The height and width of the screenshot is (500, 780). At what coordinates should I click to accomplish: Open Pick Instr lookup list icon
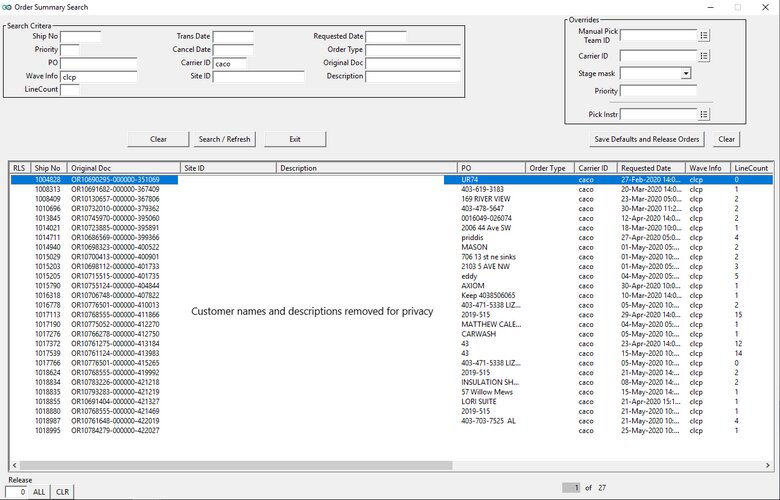tap(704, 114)
